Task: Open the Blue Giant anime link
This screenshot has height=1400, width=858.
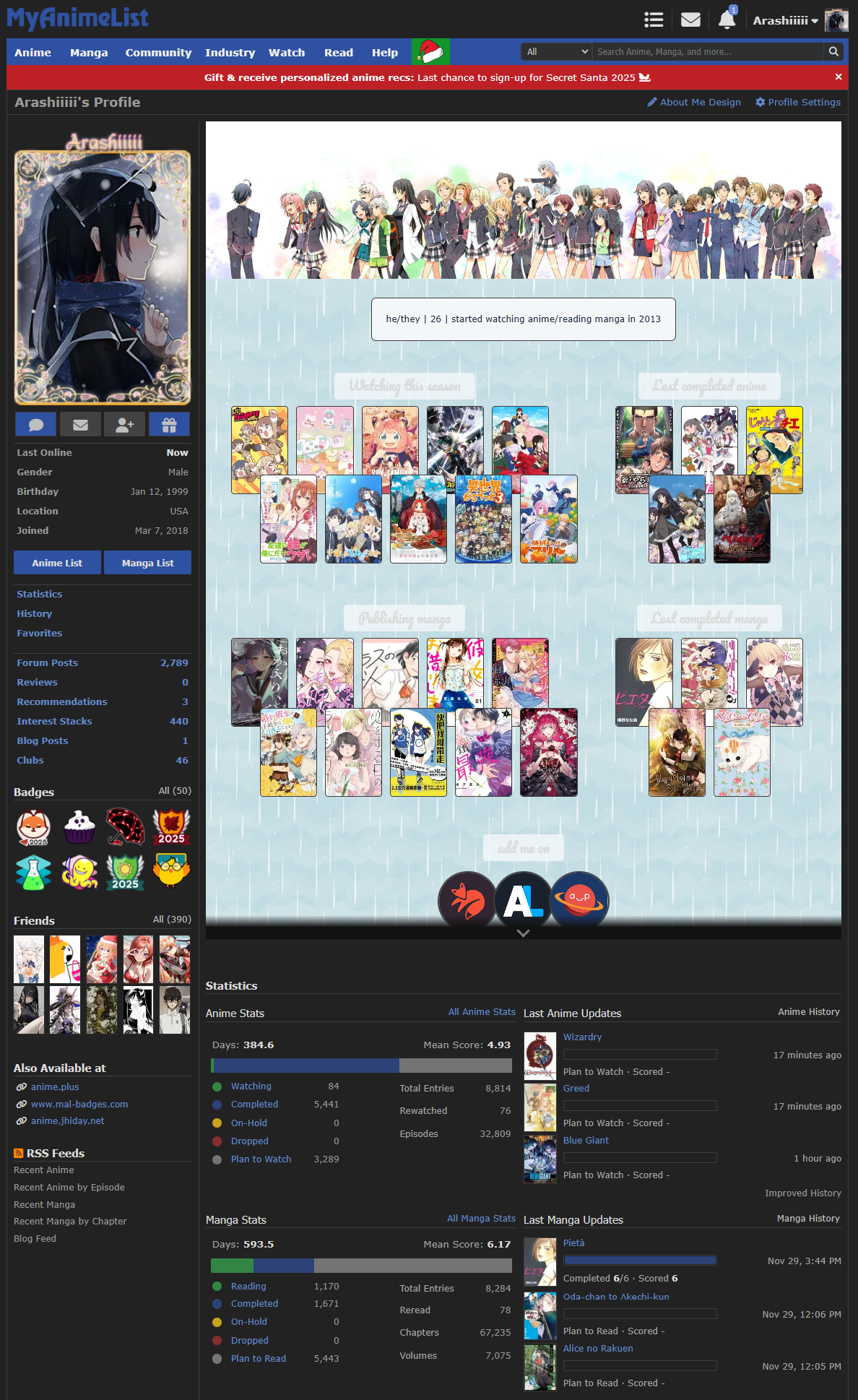Action: [586, 1140]
